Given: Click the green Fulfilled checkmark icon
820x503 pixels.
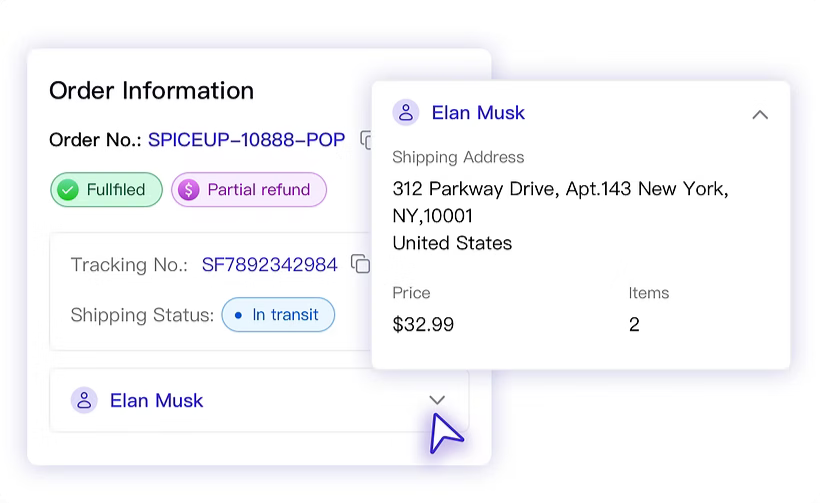Looking at the screenshot, I should [68, 190].
